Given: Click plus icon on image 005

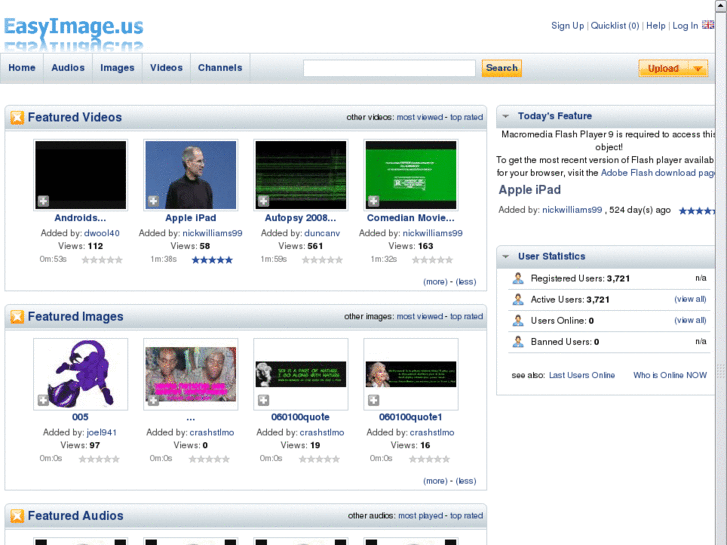Looking at the screenshot, I should (43, 400).
